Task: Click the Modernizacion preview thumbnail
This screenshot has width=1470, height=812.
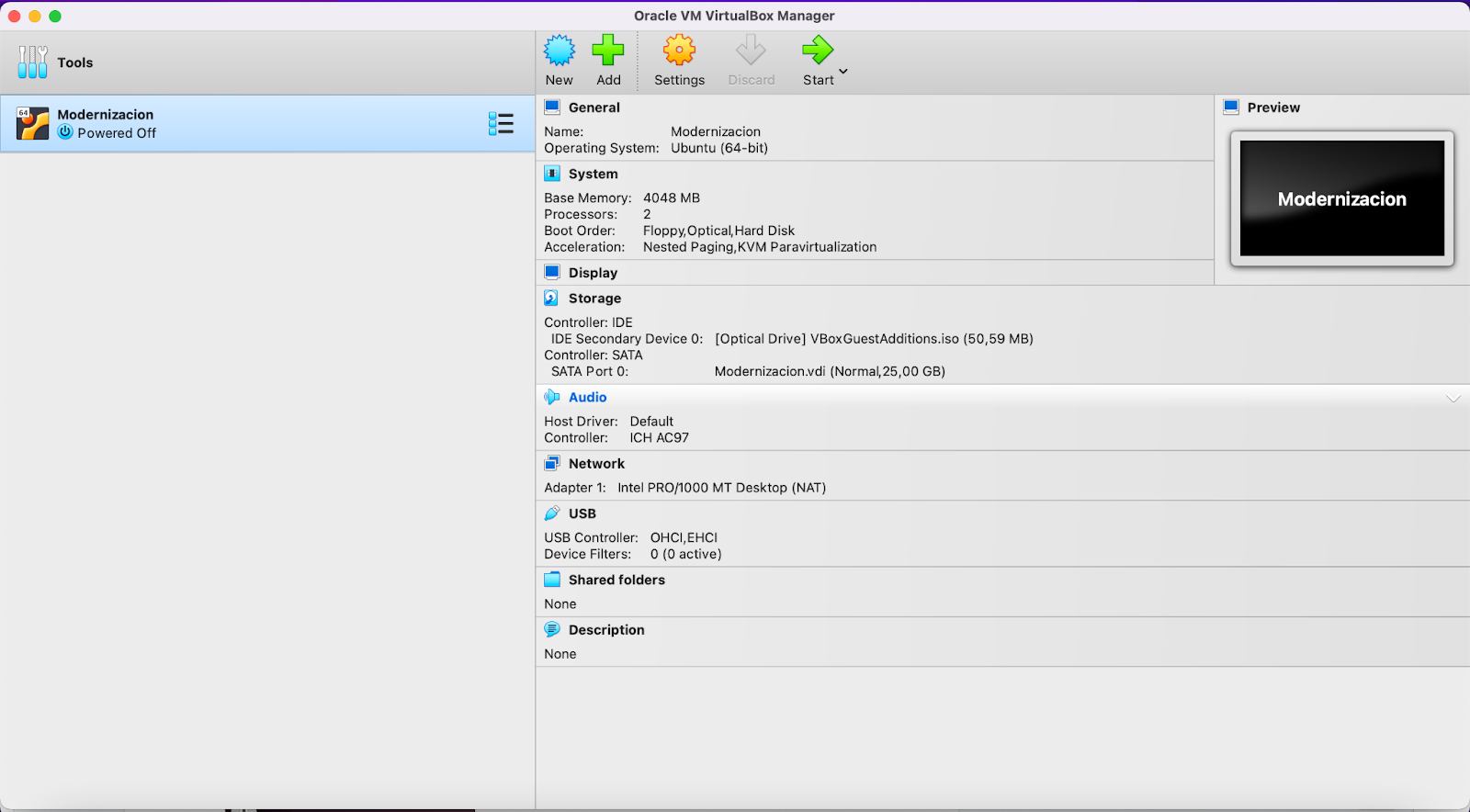Action: (1342, 198)
